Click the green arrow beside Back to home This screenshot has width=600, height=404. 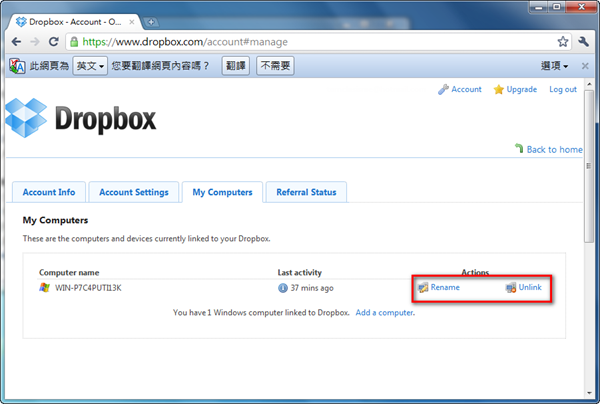click(519, 148)
